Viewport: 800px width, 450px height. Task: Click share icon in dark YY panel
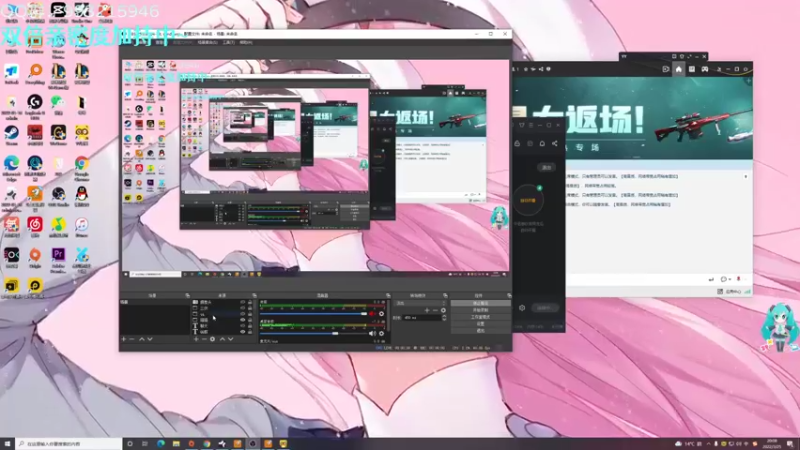555,143
